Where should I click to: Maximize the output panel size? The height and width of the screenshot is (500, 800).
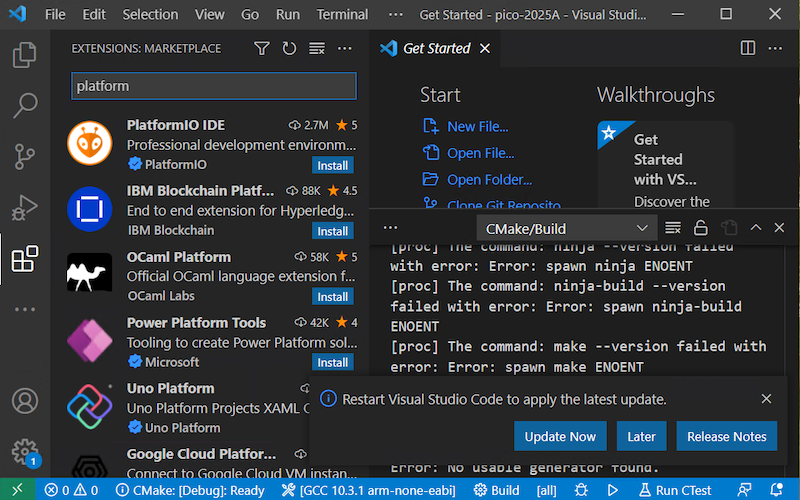coord(756,228)
